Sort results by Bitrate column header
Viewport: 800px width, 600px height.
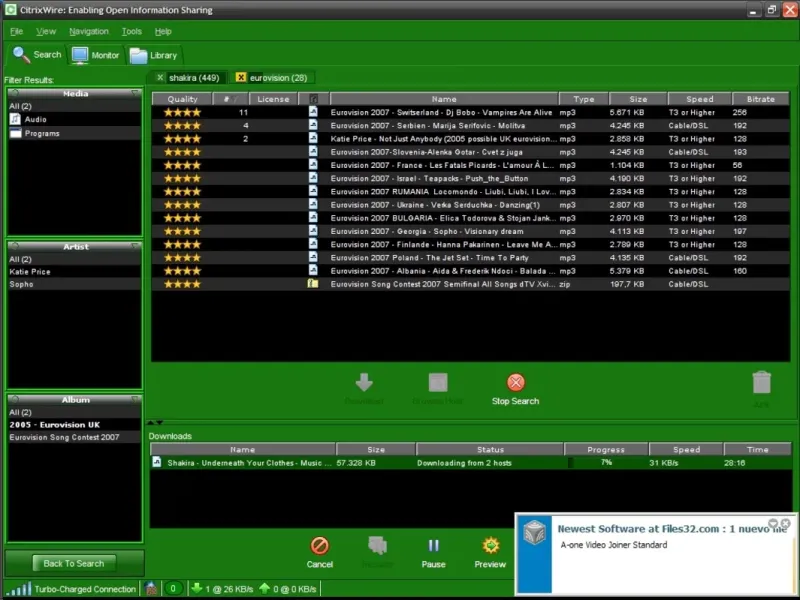click(x=760, y=99)
